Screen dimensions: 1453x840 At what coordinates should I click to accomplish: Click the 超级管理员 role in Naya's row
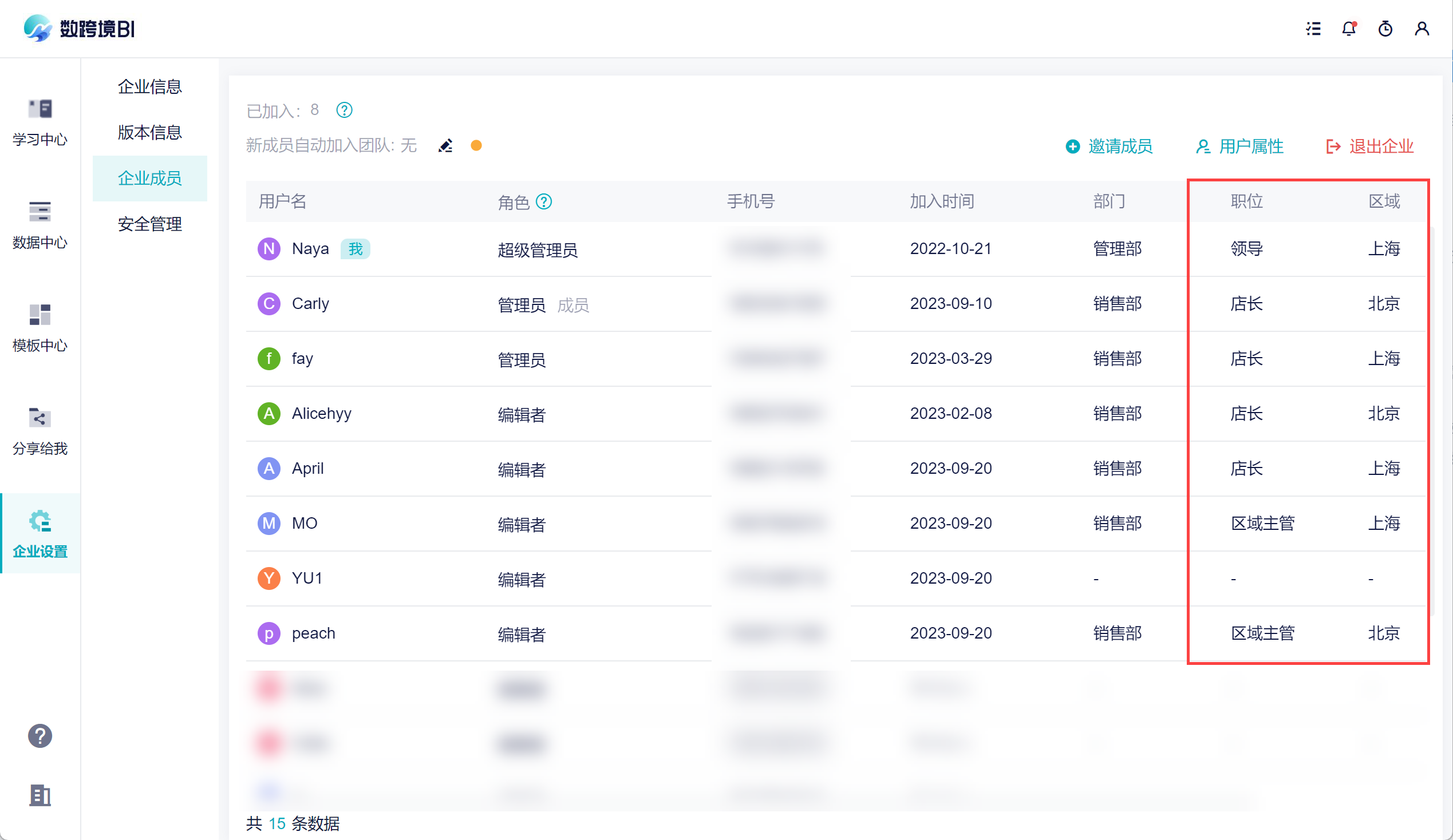pyautogui.click(x=538, y=250)
